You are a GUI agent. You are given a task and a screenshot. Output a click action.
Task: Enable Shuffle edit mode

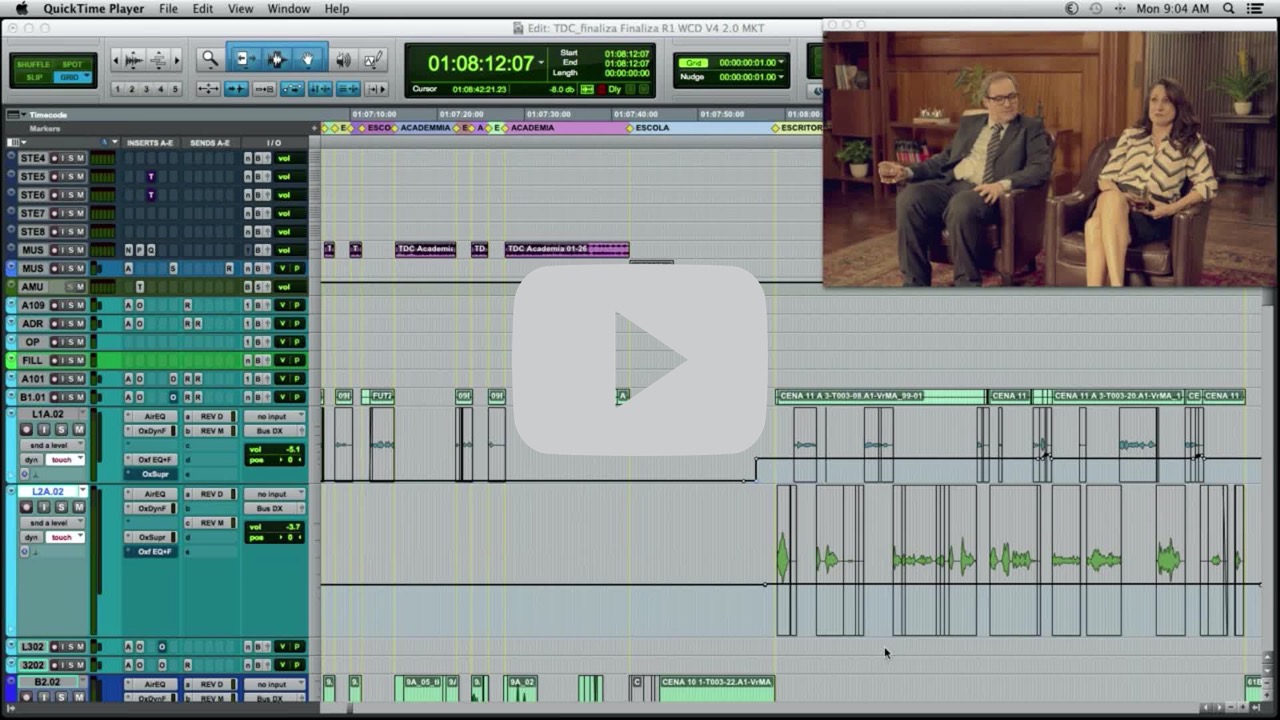pyautogui.click(x=33, y=64)
